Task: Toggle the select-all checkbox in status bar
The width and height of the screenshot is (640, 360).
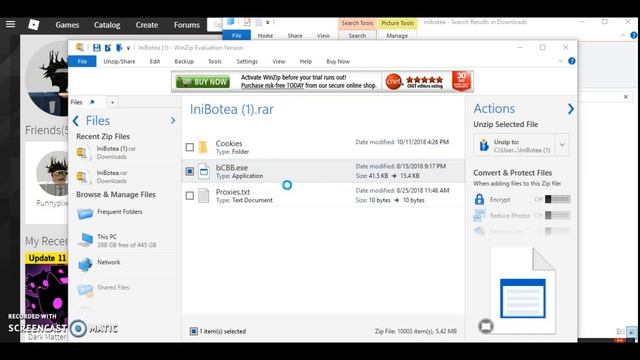Action: 194,331
